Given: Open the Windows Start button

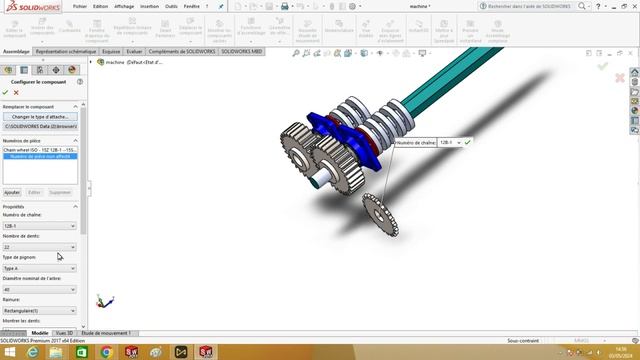Looking at the screenshot, I should click(x=9, y=352).
